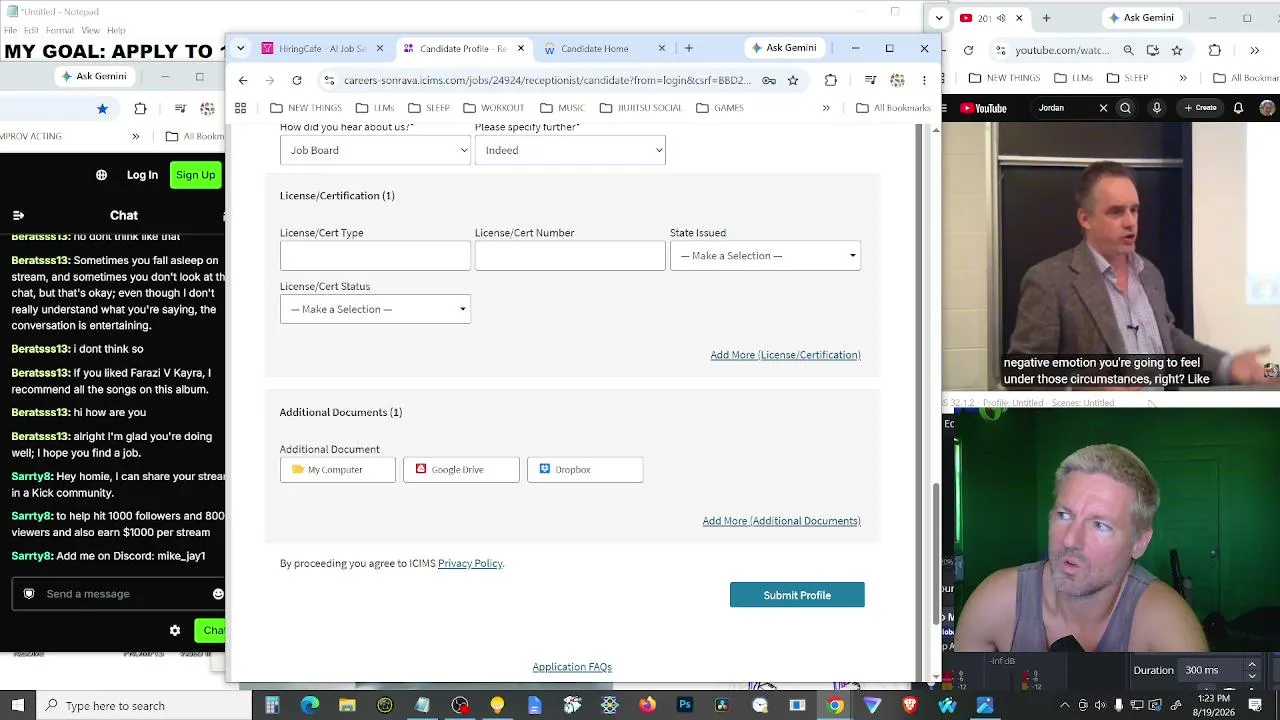Screen dimensions: 1280x720
Task: Click install app icon in YouTube address bar
Action: (1153, 50)
